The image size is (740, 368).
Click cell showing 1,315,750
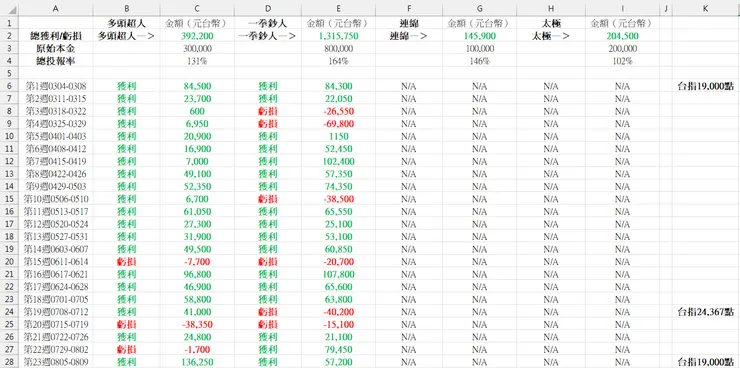point(338,36)
